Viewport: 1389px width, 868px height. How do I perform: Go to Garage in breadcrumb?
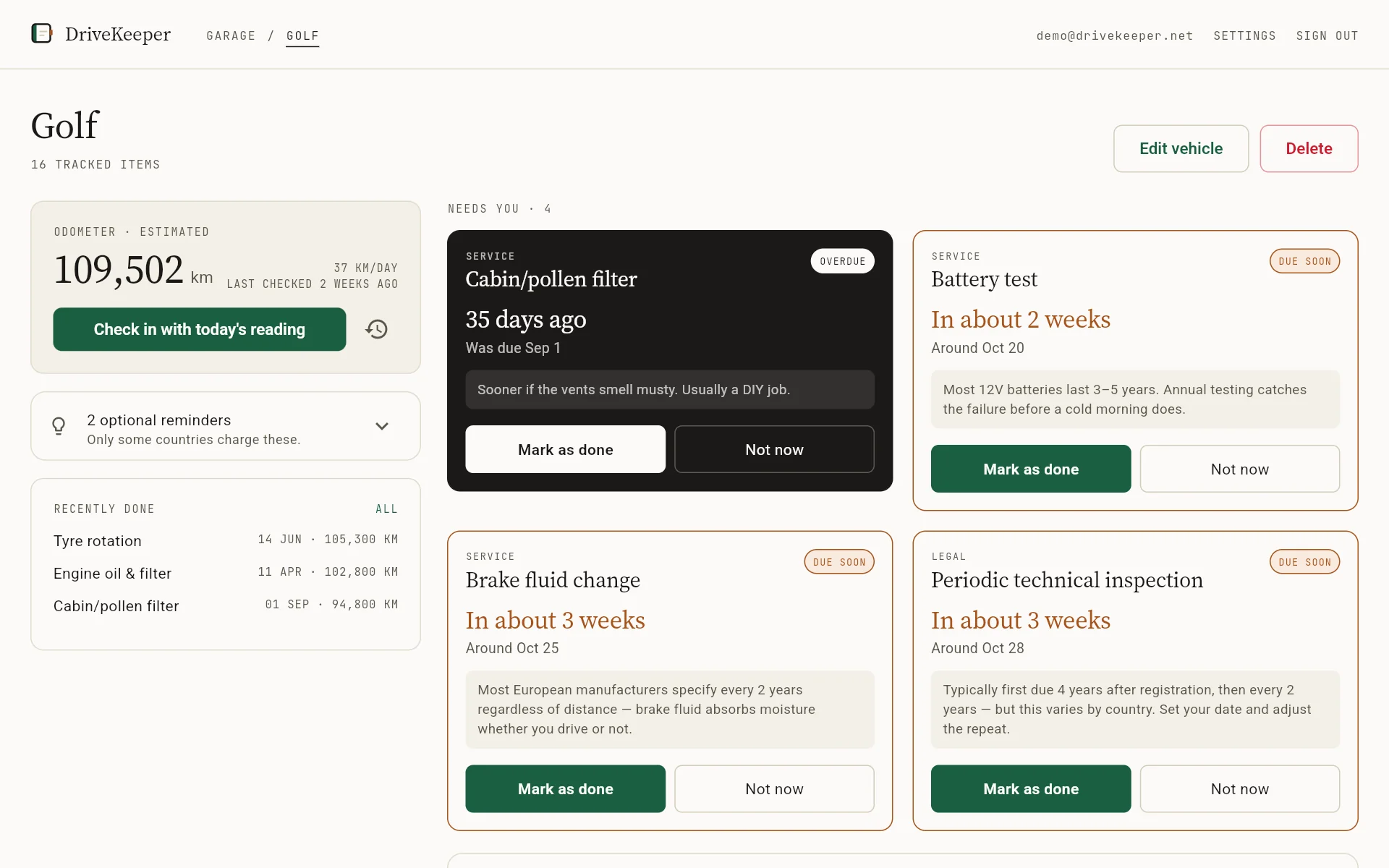click(x=231, y=35)
